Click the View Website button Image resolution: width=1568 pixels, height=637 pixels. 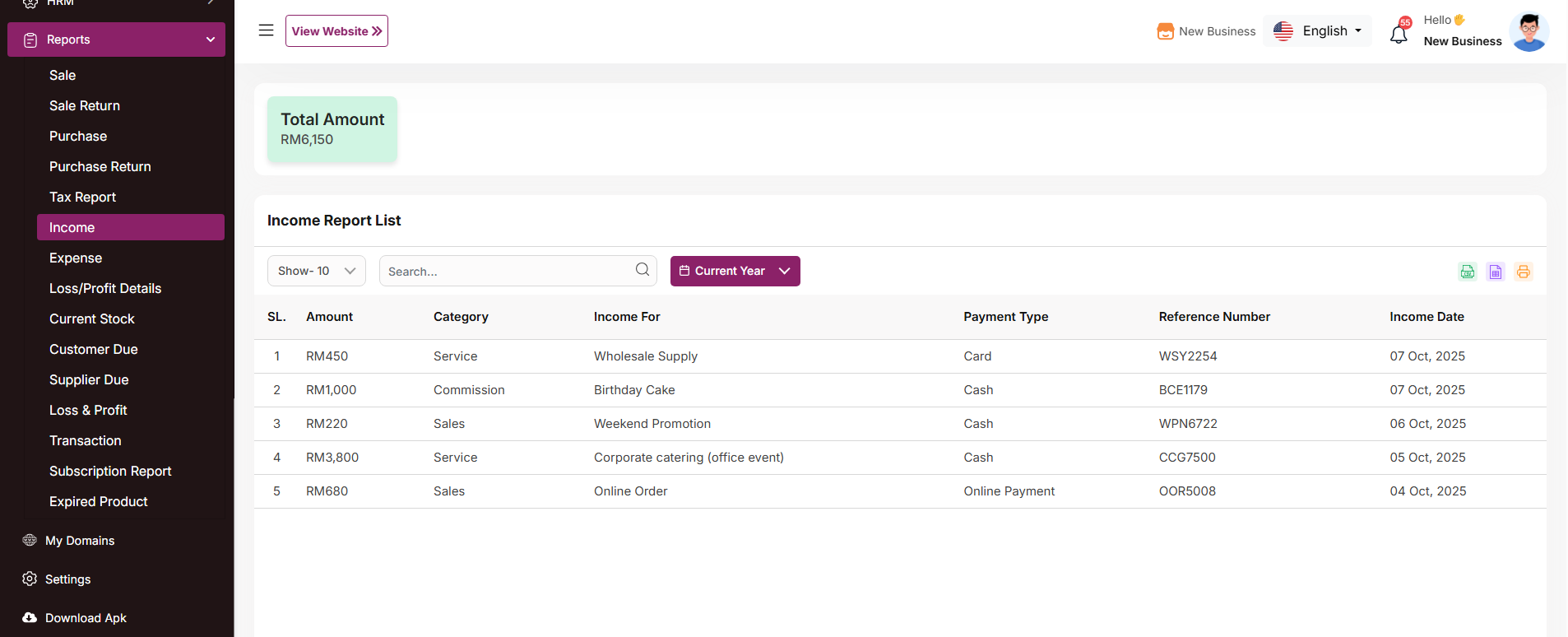336,31
